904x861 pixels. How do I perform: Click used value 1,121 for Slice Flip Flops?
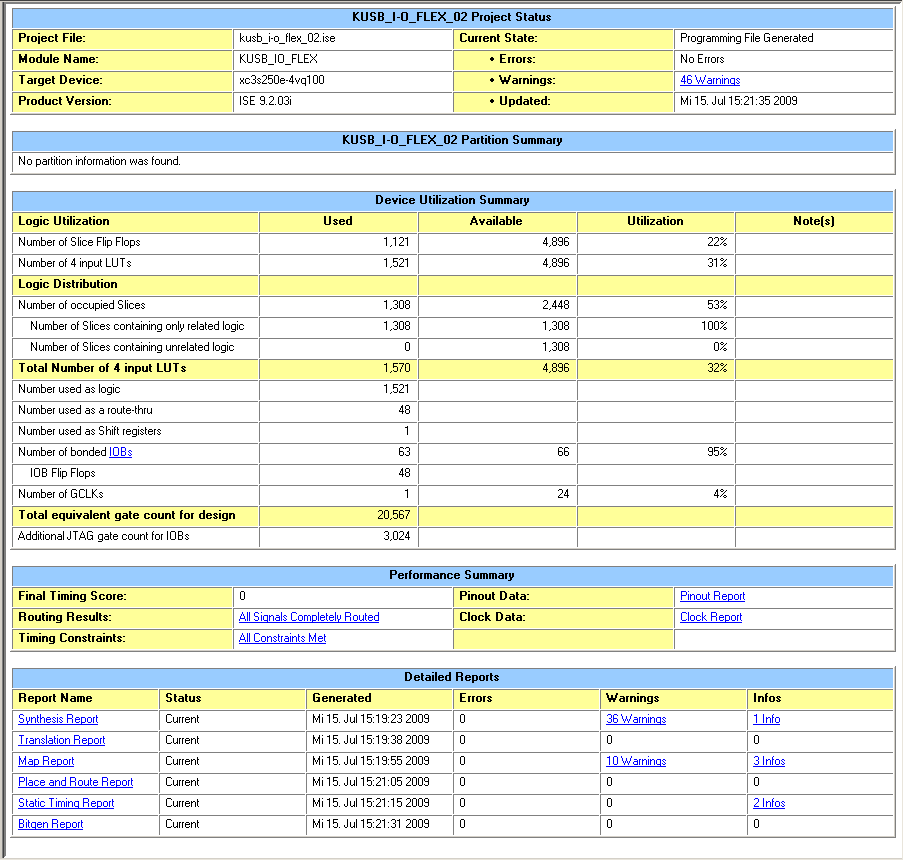(x=396, y=242)
